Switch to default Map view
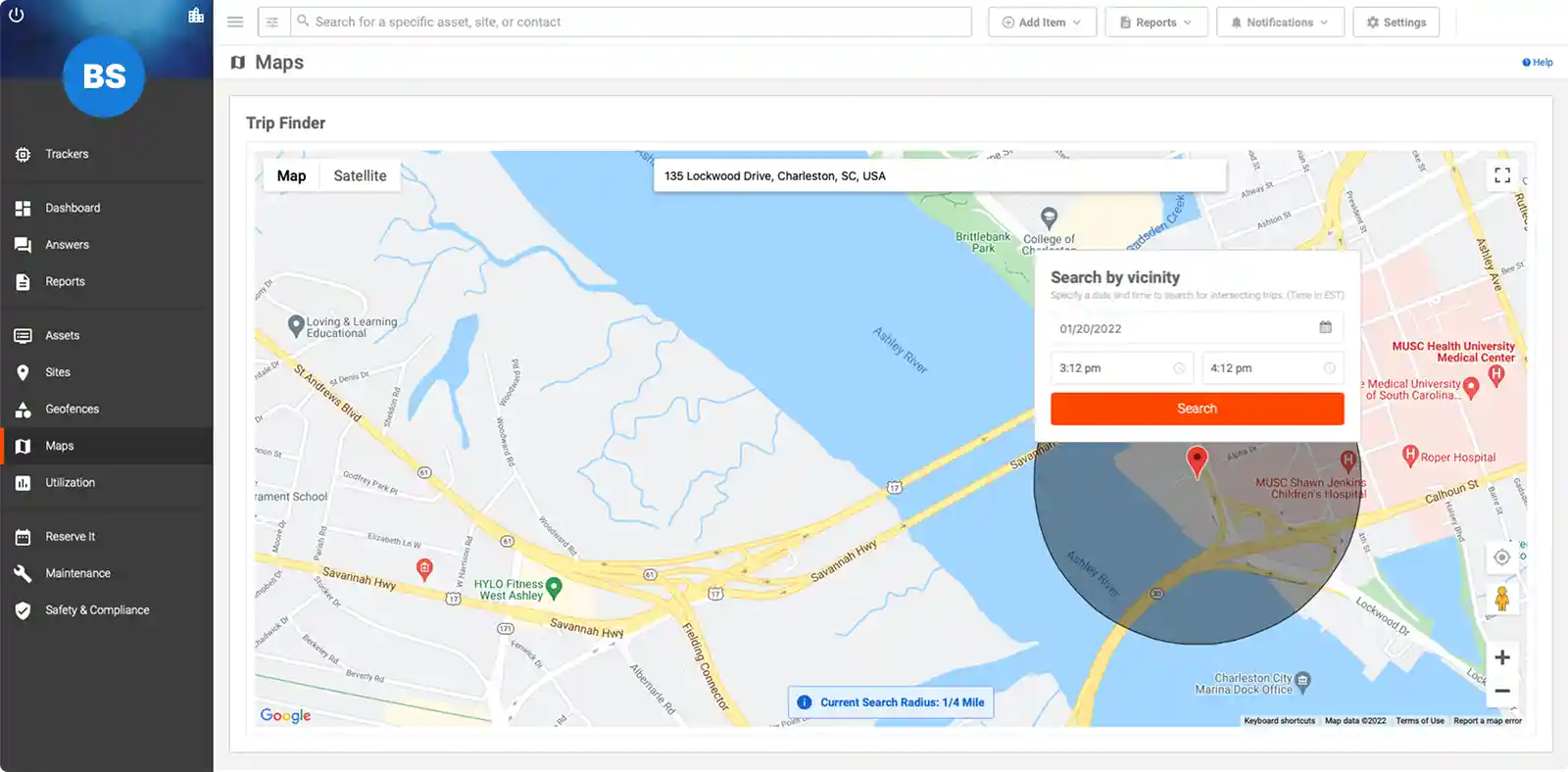This screenshot has width=1568, height=772. 291,176
